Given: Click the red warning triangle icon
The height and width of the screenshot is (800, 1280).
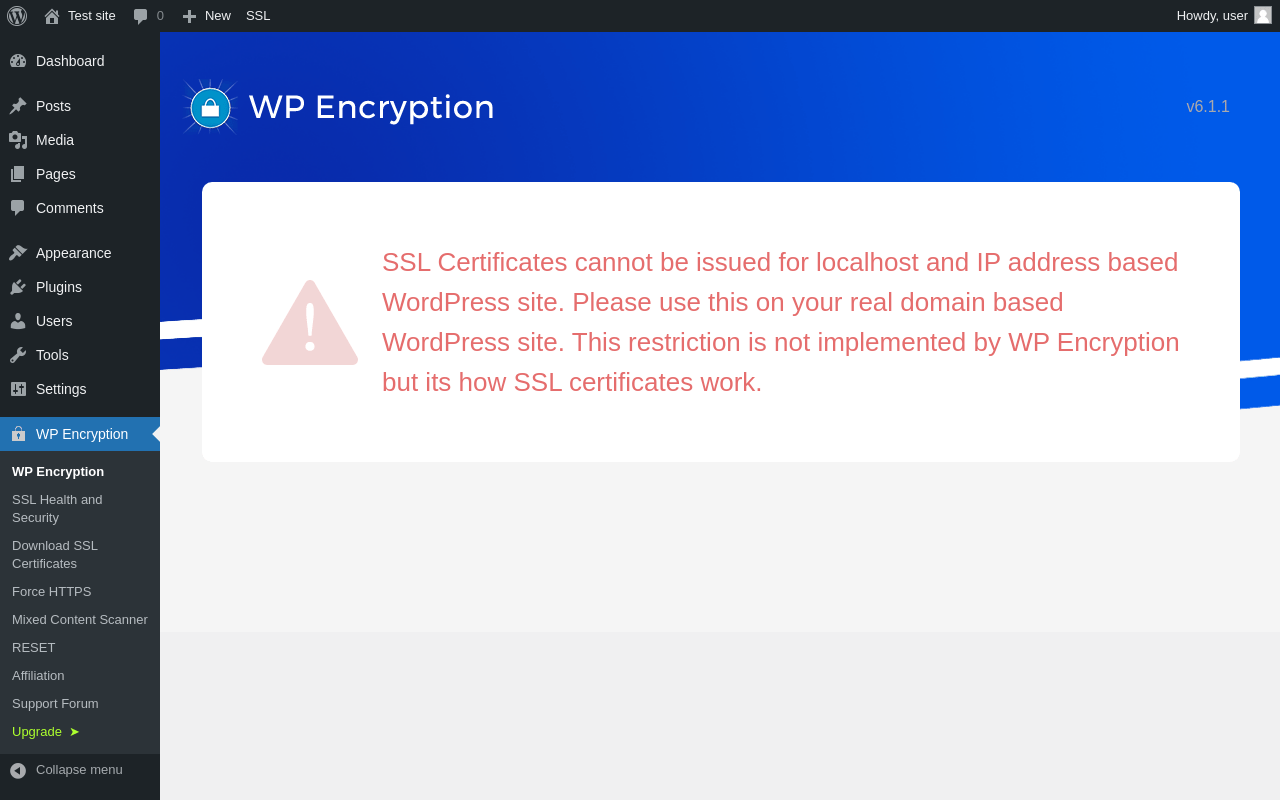Looking at the screenshot, I should (x=310, y=324).
